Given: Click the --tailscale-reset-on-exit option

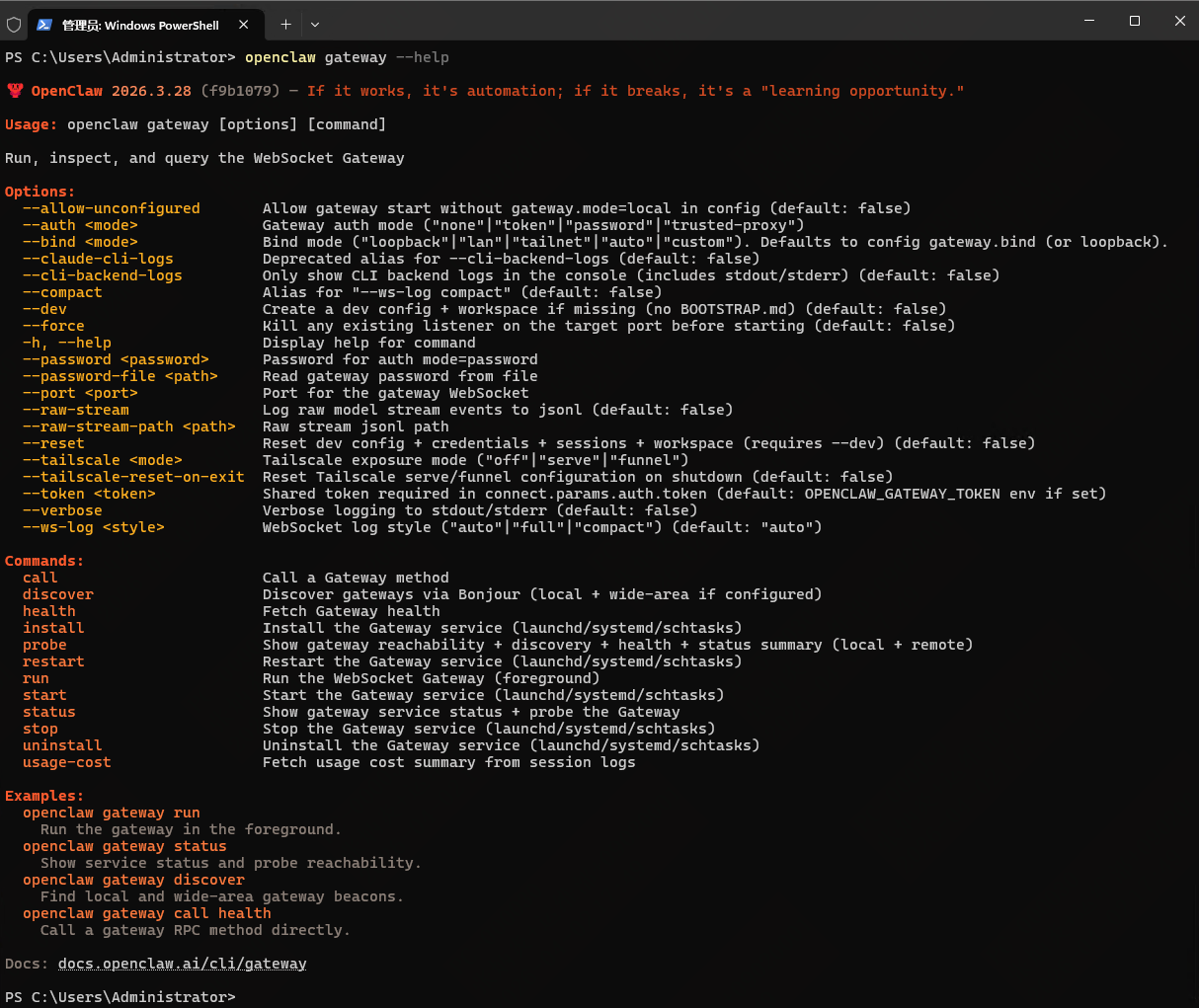Looking at the screenshot, I should click(x=133, y=477).
